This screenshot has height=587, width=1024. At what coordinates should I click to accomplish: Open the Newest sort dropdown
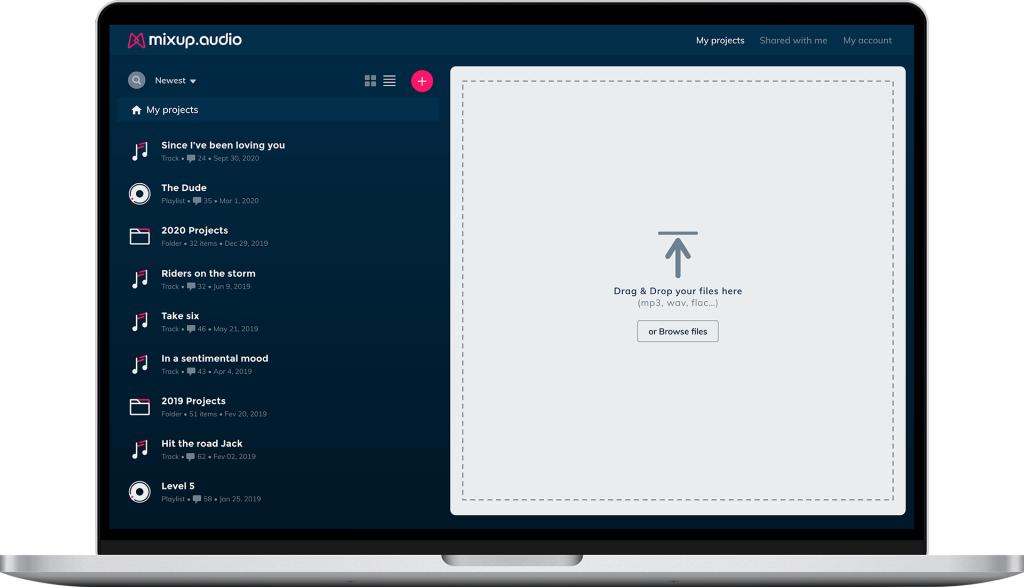click(x=175, y=80)
